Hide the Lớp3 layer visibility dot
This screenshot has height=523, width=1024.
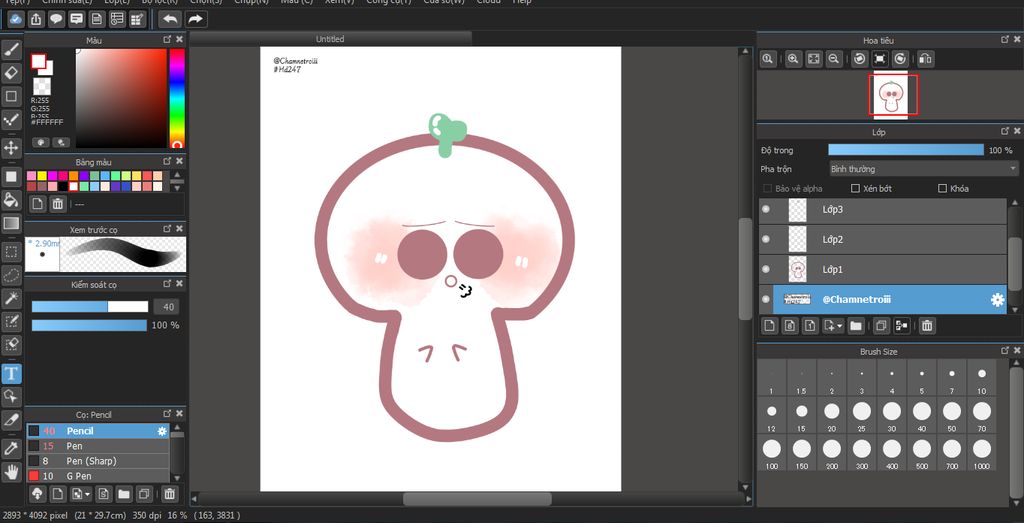[x=766, y=210]
